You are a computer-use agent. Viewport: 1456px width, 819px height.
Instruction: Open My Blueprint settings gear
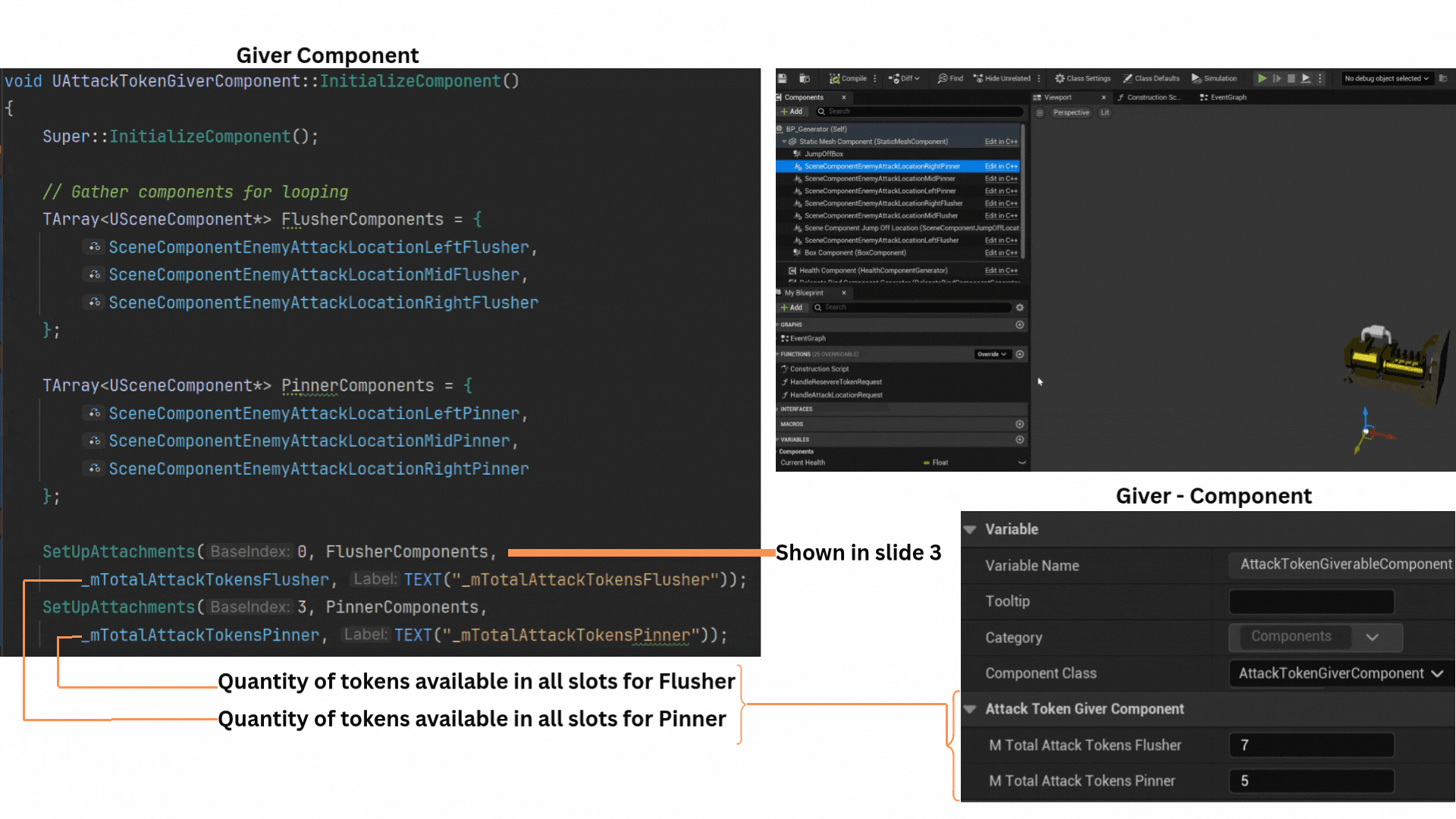click(x=1020, y=308)
